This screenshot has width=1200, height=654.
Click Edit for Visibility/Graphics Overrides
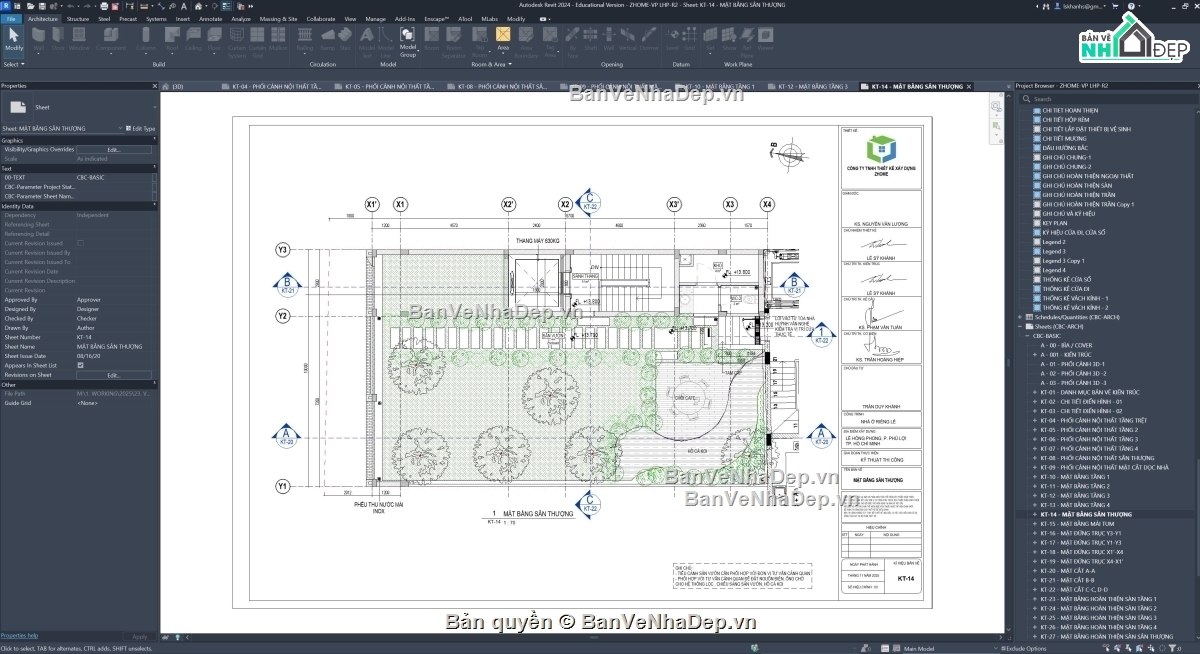point(114,149)
